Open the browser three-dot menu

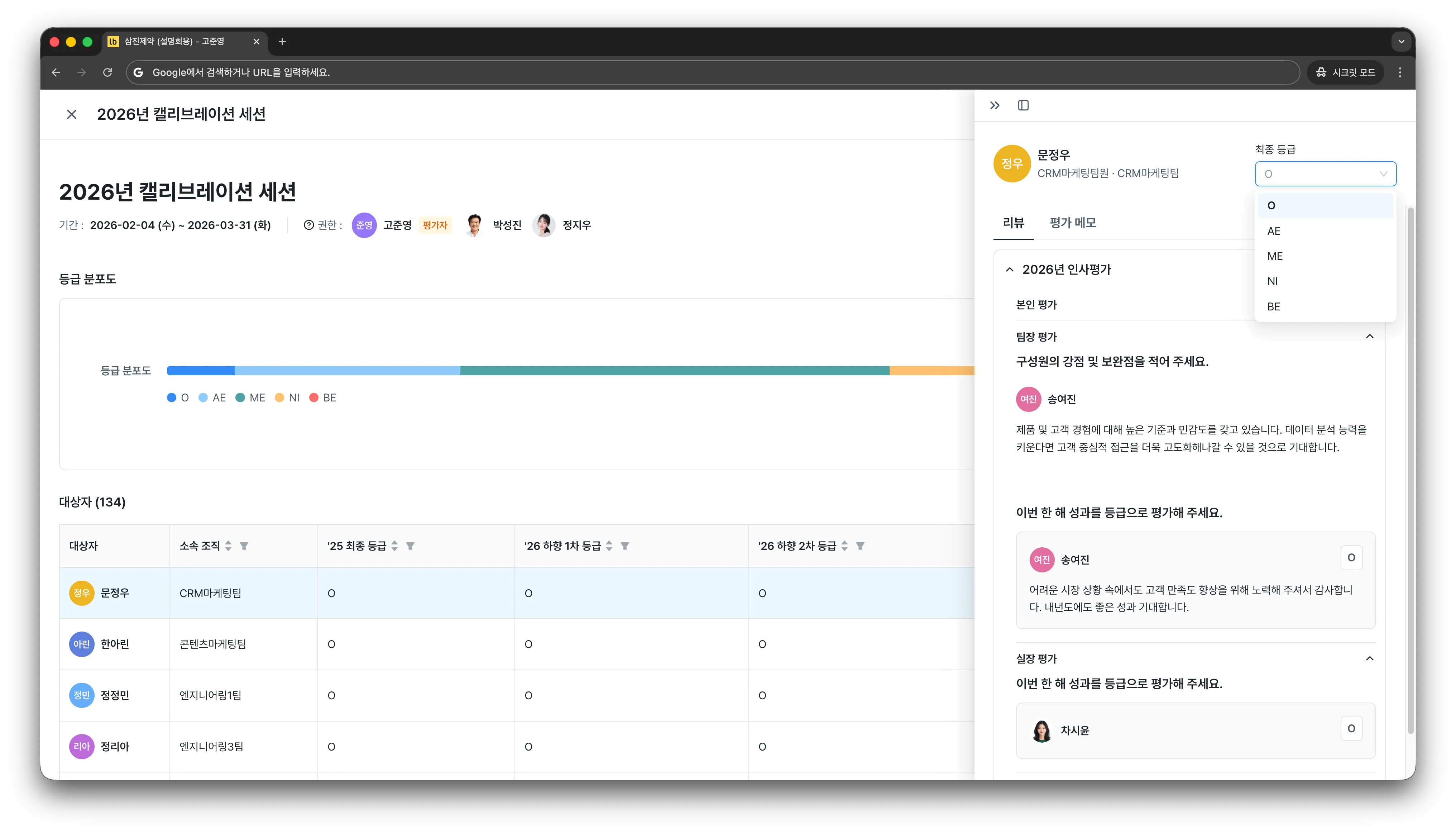[1400, 72]
